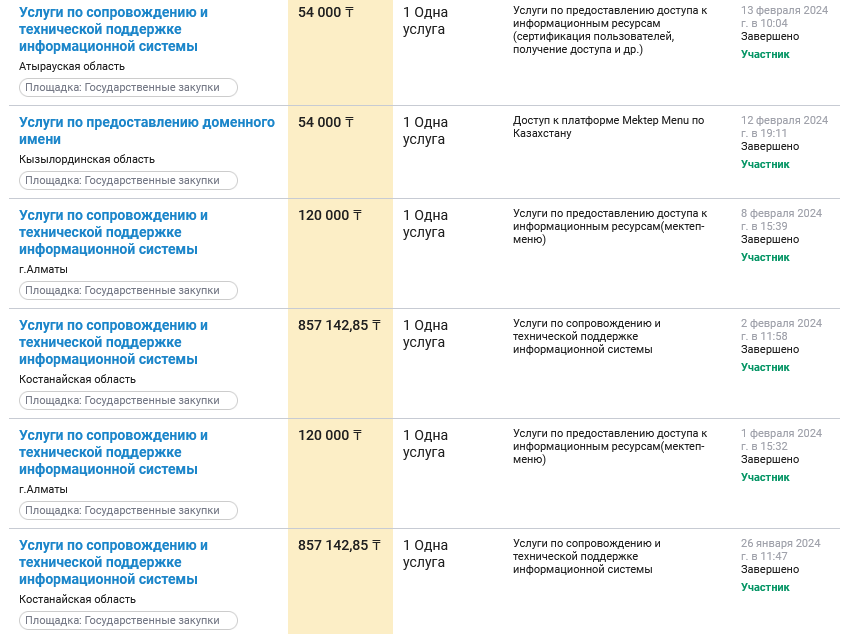852x634 pixels.
Task: Click "Участник" status of 13 февраля tender
Action: [x=765, y=54]
